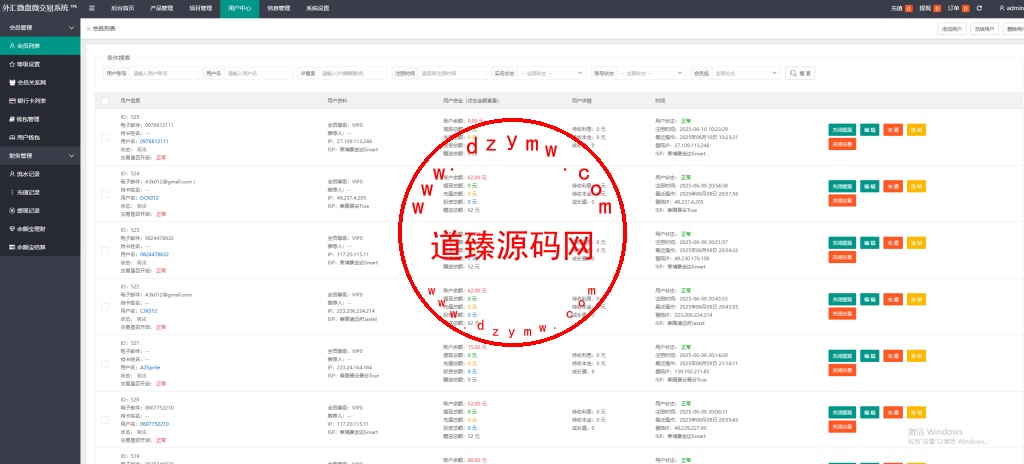Viewport: 1024px width, 464px height.
Task: Collapse the 会员管理 sidebar group
Action: (x=40, y=27)
